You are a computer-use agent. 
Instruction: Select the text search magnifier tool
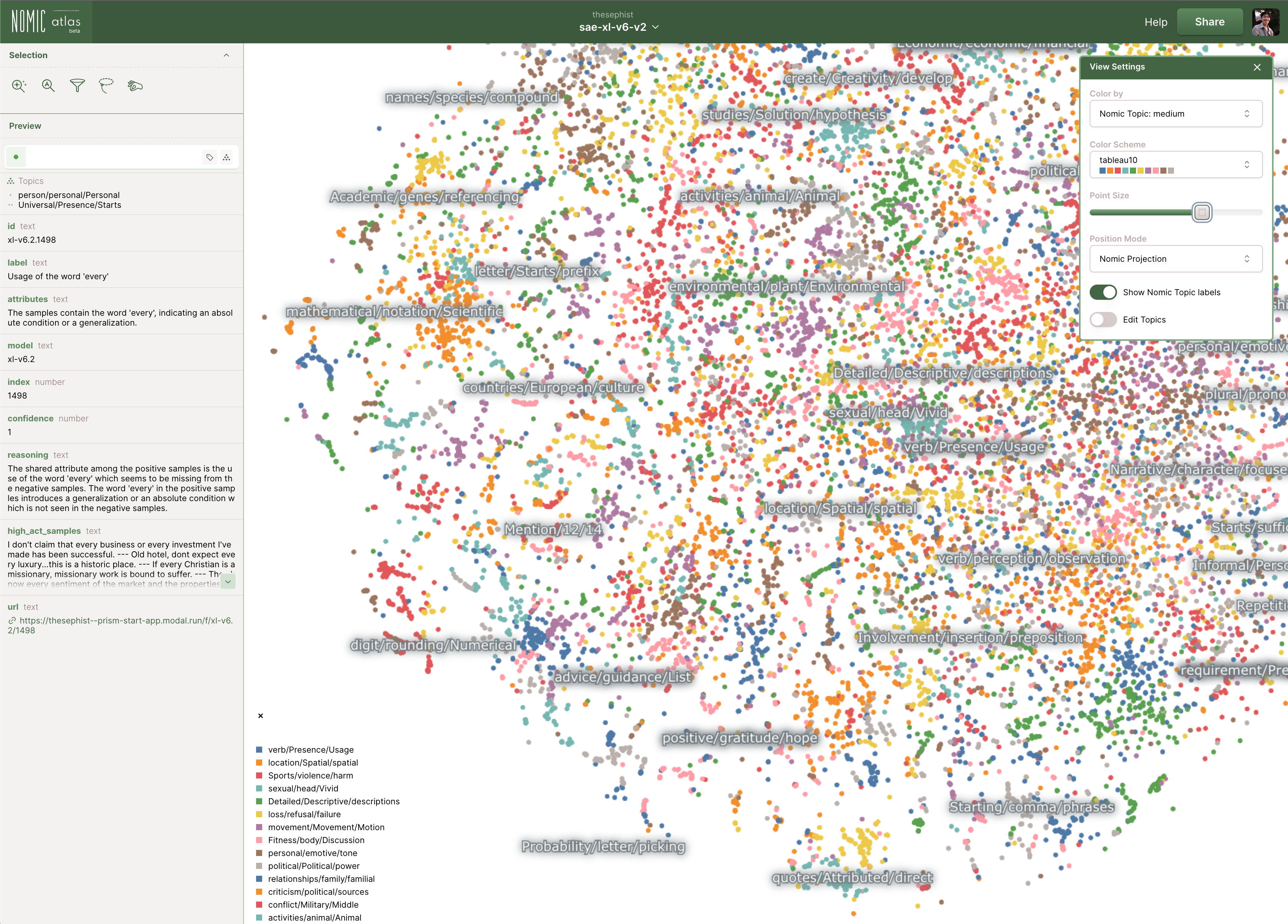[x=48, y=86]
